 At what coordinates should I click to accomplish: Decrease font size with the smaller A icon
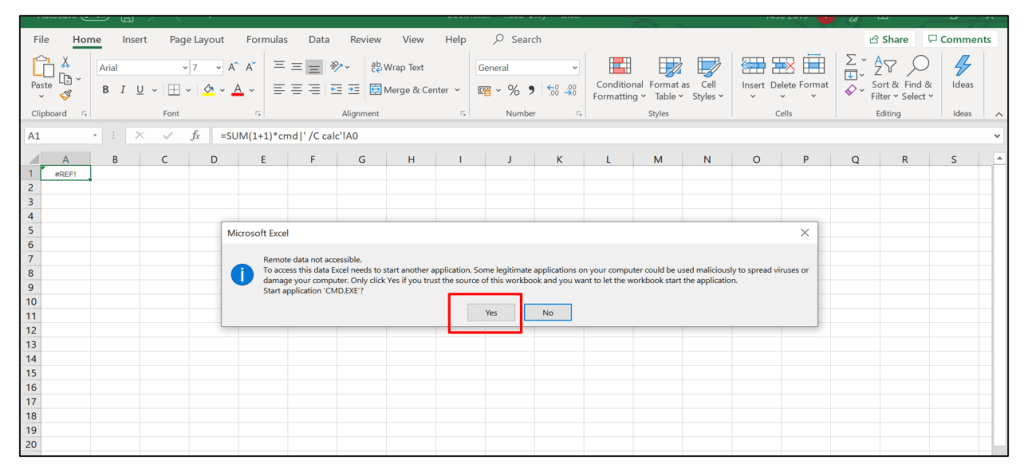point(250,67)
